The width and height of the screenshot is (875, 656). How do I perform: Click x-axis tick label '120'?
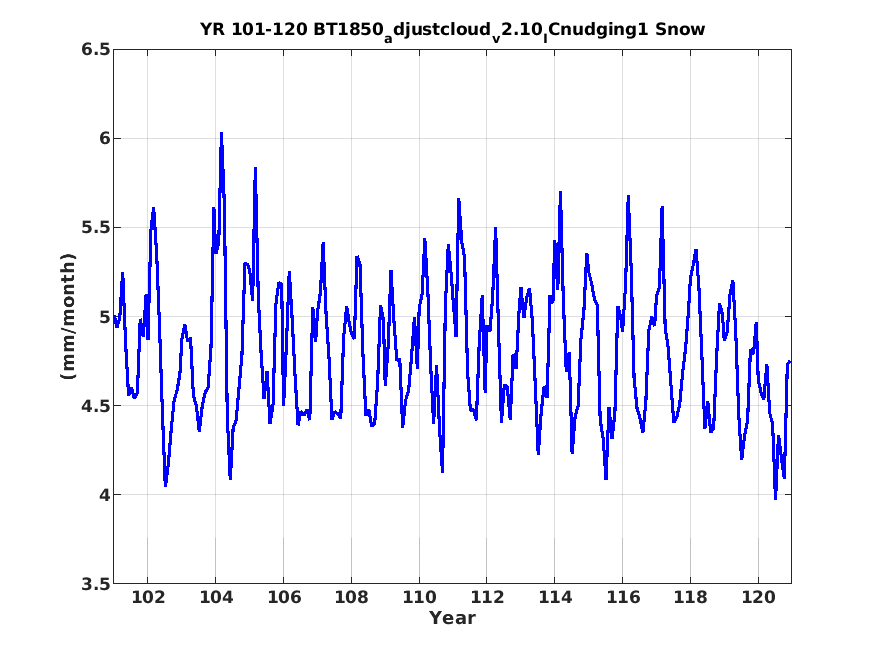tap(758, 597)
